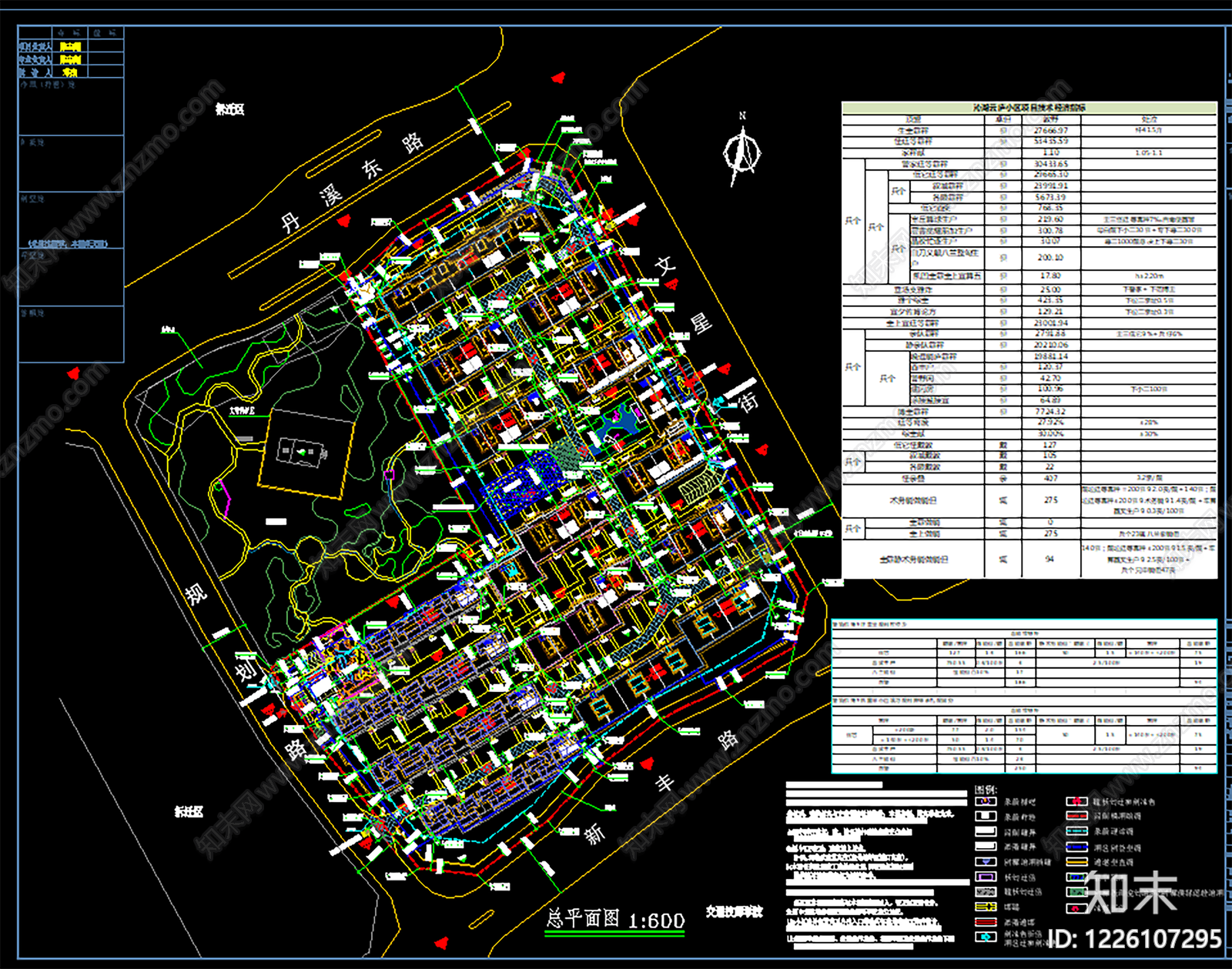Click the 图例: legend heading
Viewport: 1232px width, 969px height.
(x=986, y=790)
